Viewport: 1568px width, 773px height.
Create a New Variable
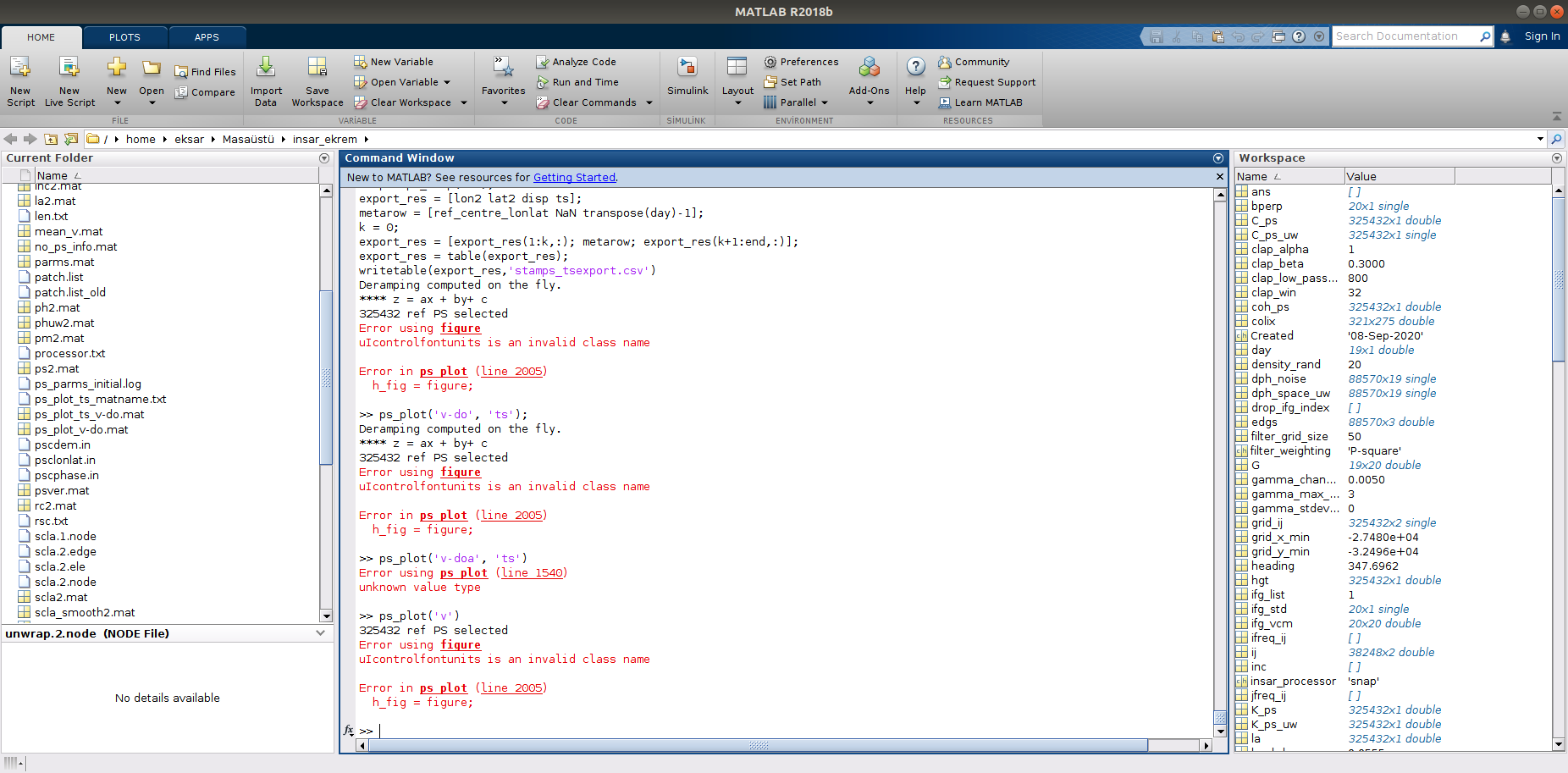[x=394, y=62]
